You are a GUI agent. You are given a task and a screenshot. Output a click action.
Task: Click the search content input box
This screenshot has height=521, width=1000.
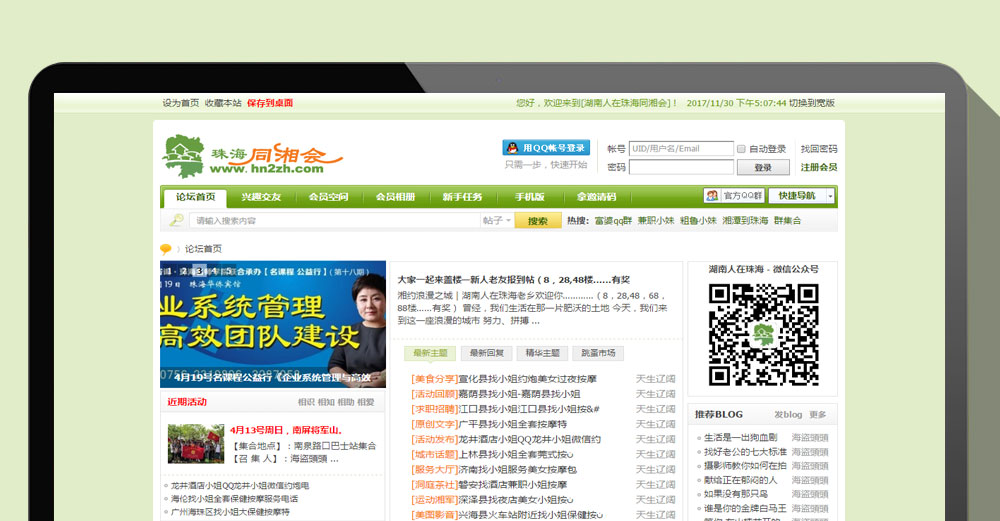click(x=335, y=221)
